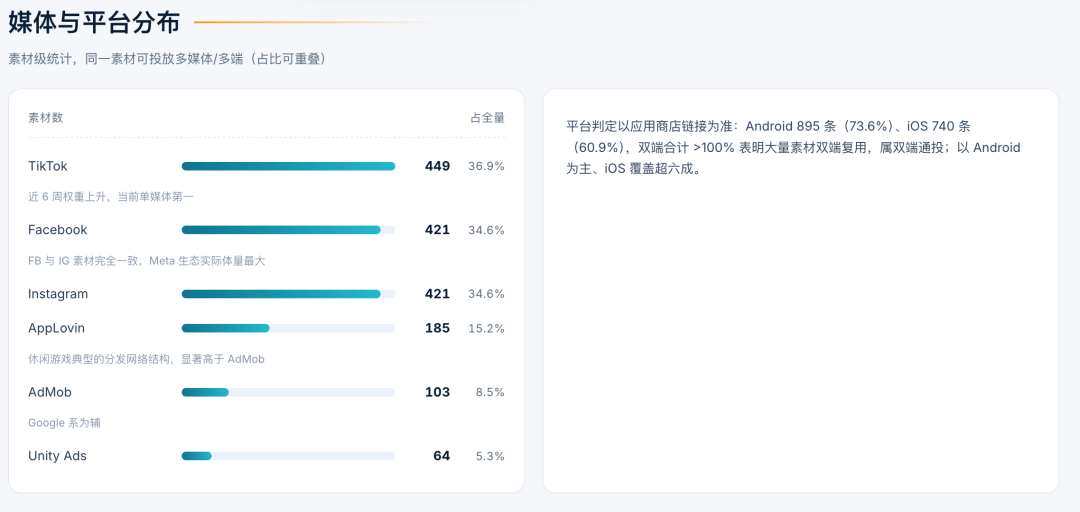Click the AdMob count 103

point(437,392)
